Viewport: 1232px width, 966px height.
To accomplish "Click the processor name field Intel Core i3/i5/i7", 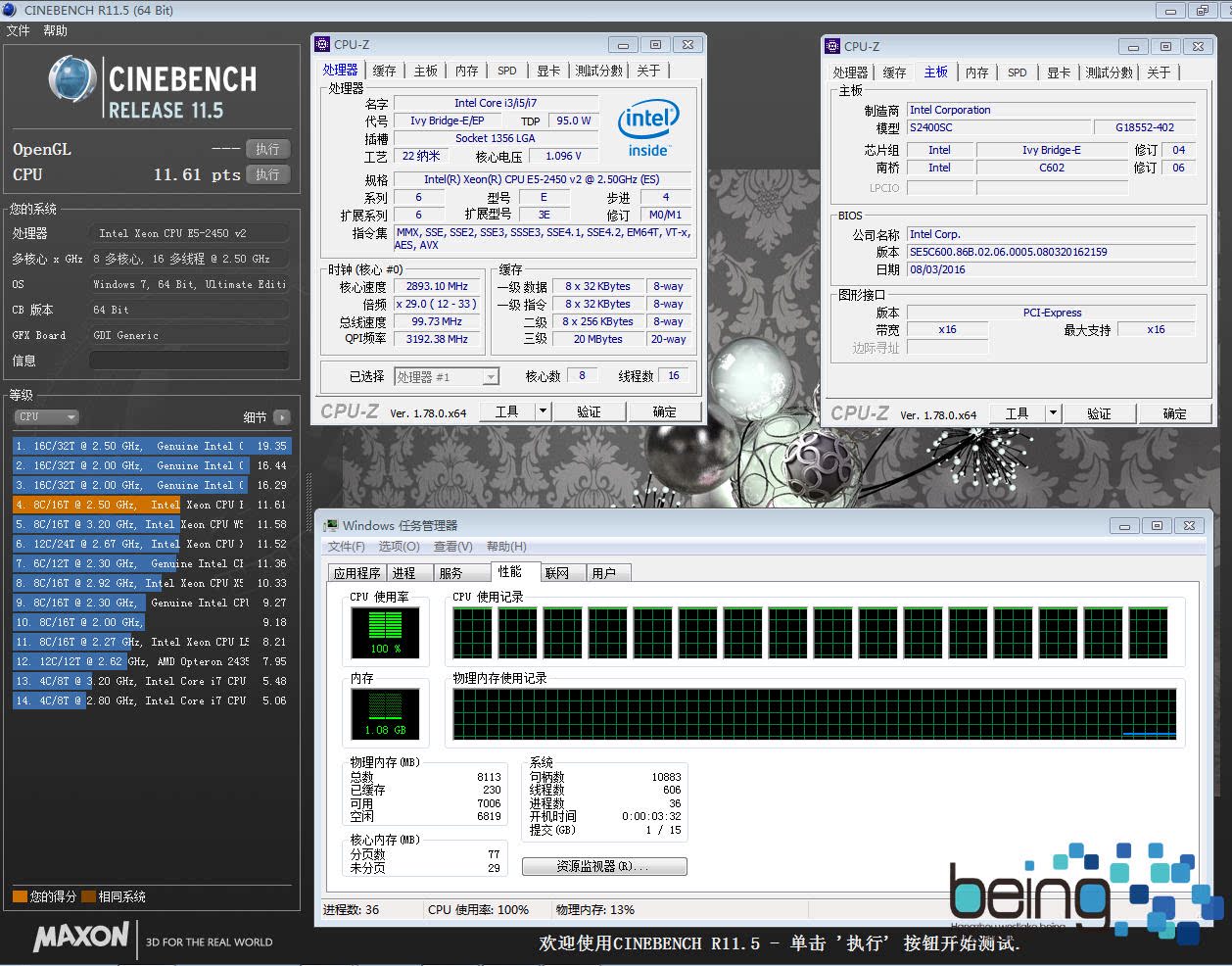I will point(496,103).
